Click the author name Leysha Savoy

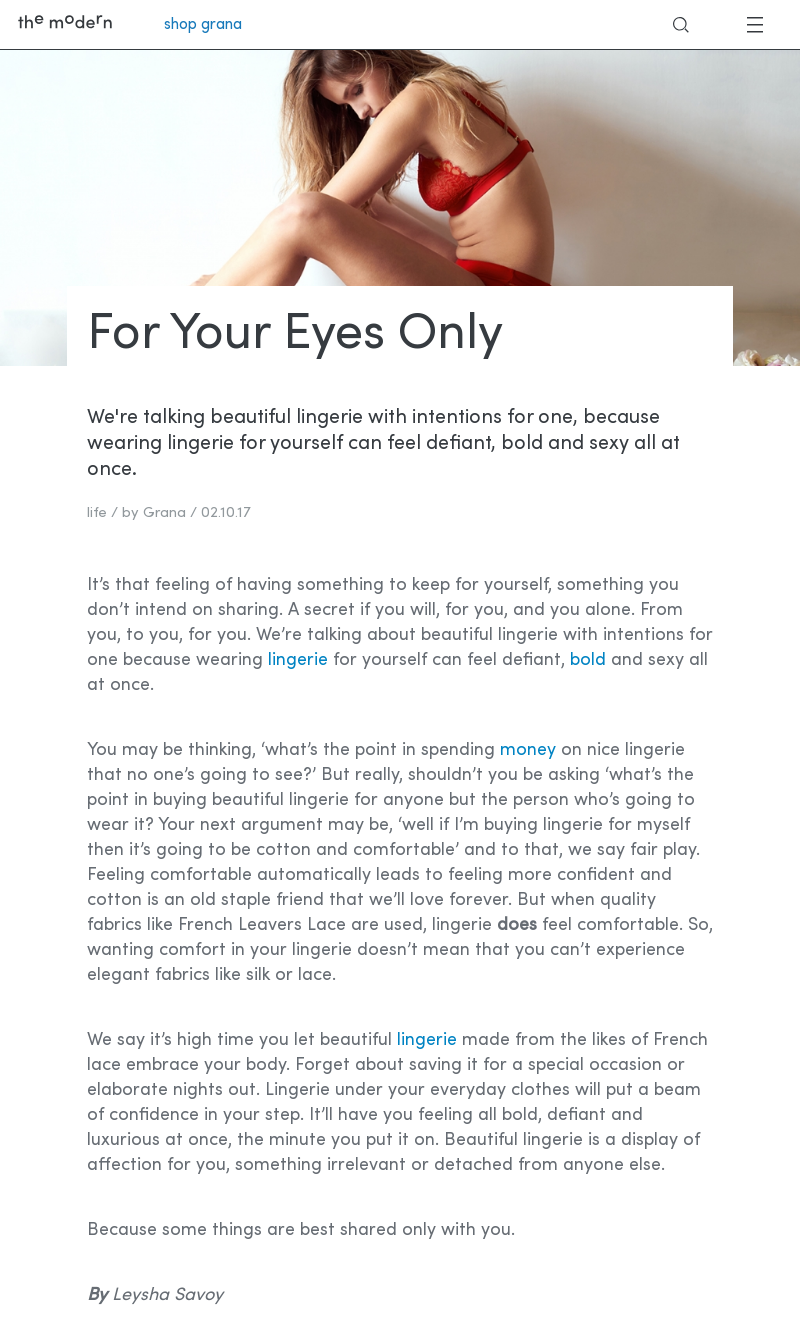(168, 1295)
